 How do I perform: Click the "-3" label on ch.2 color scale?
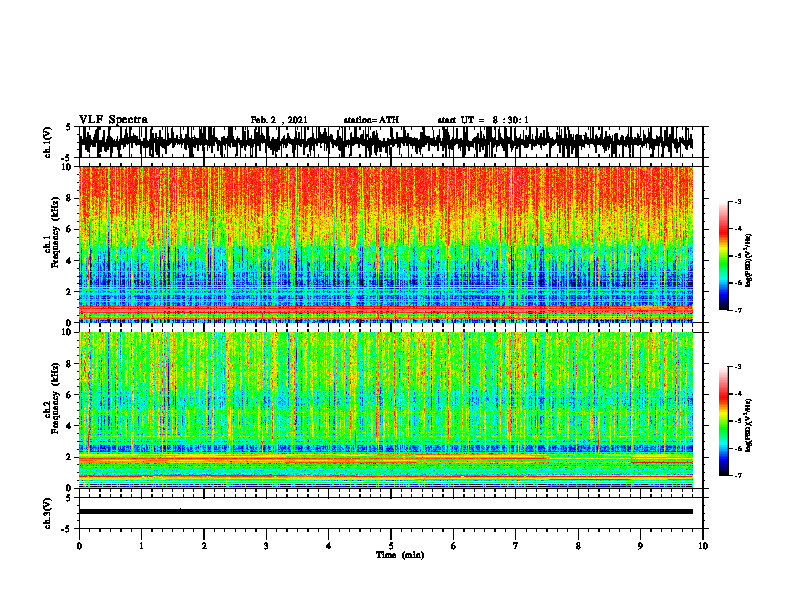738,367
